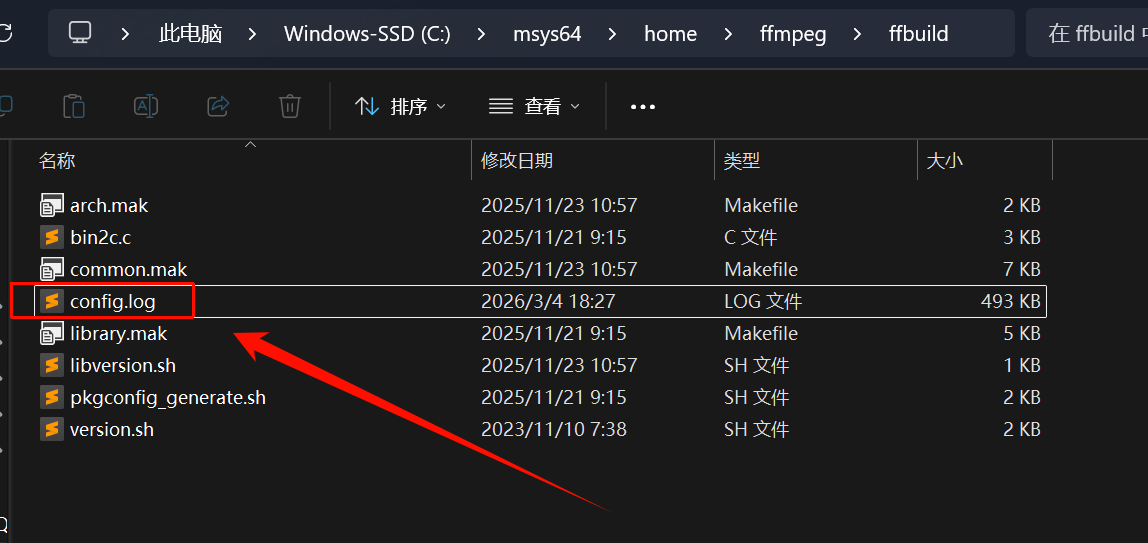The height and width of the screenshot is (543, 1148).
Task: Select the bin2c.c file icon
Action: point(51,237)
